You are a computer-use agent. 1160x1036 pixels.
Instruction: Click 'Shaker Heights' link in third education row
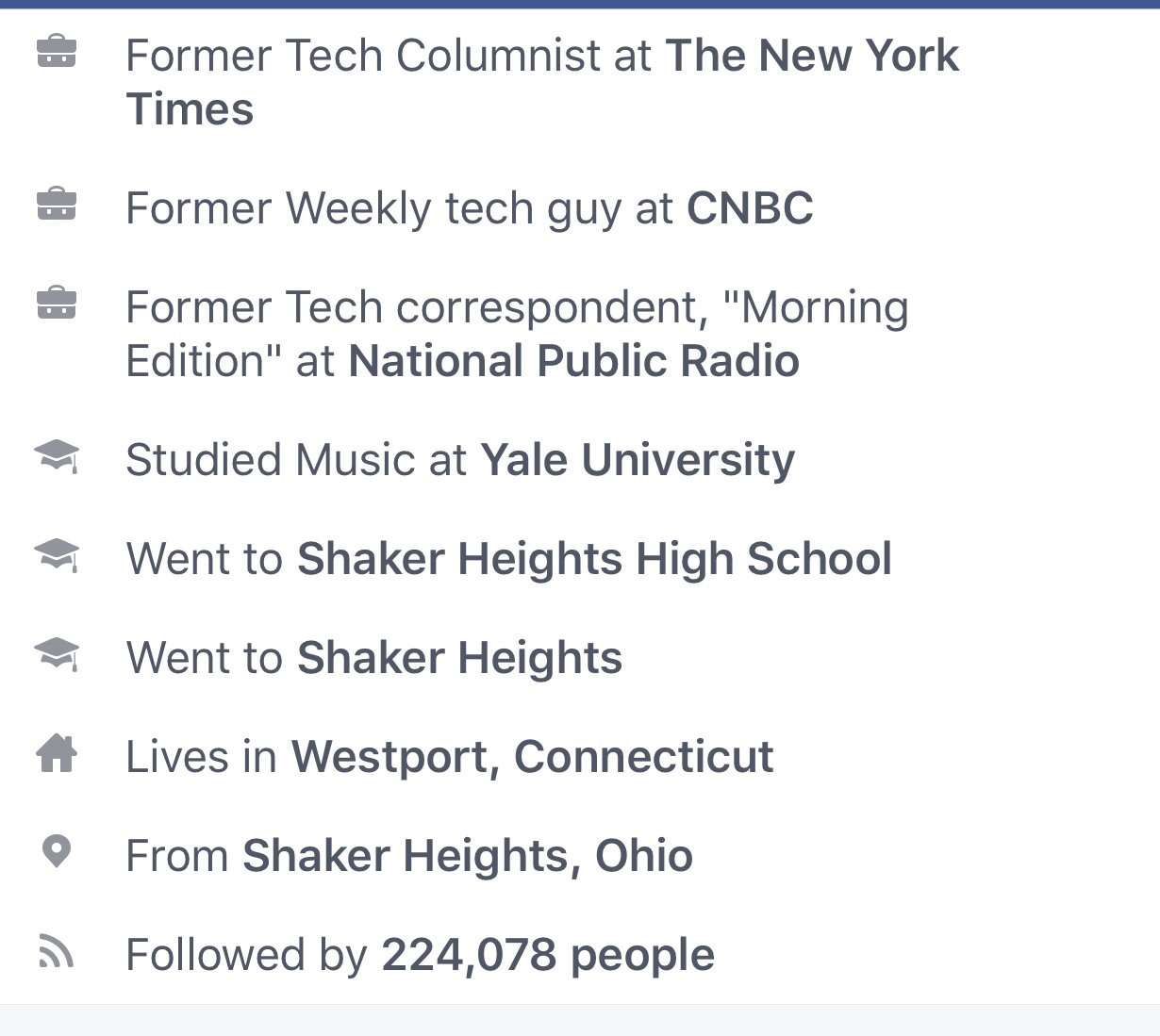pos(459,658)
